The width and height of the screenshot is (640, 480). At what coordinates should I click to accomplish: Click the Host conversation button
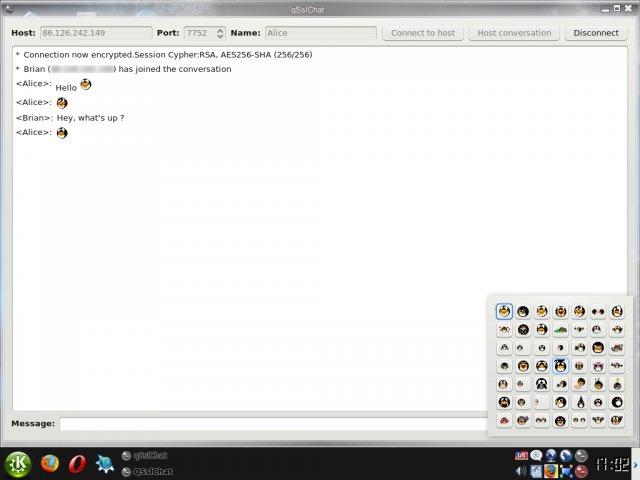tap(514, 32)
